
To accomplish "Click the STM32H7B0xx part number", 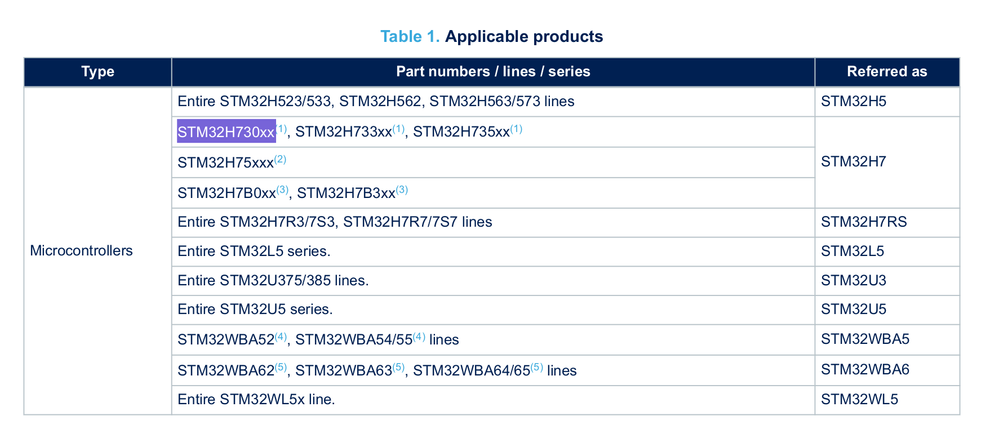I will (227, 193).
